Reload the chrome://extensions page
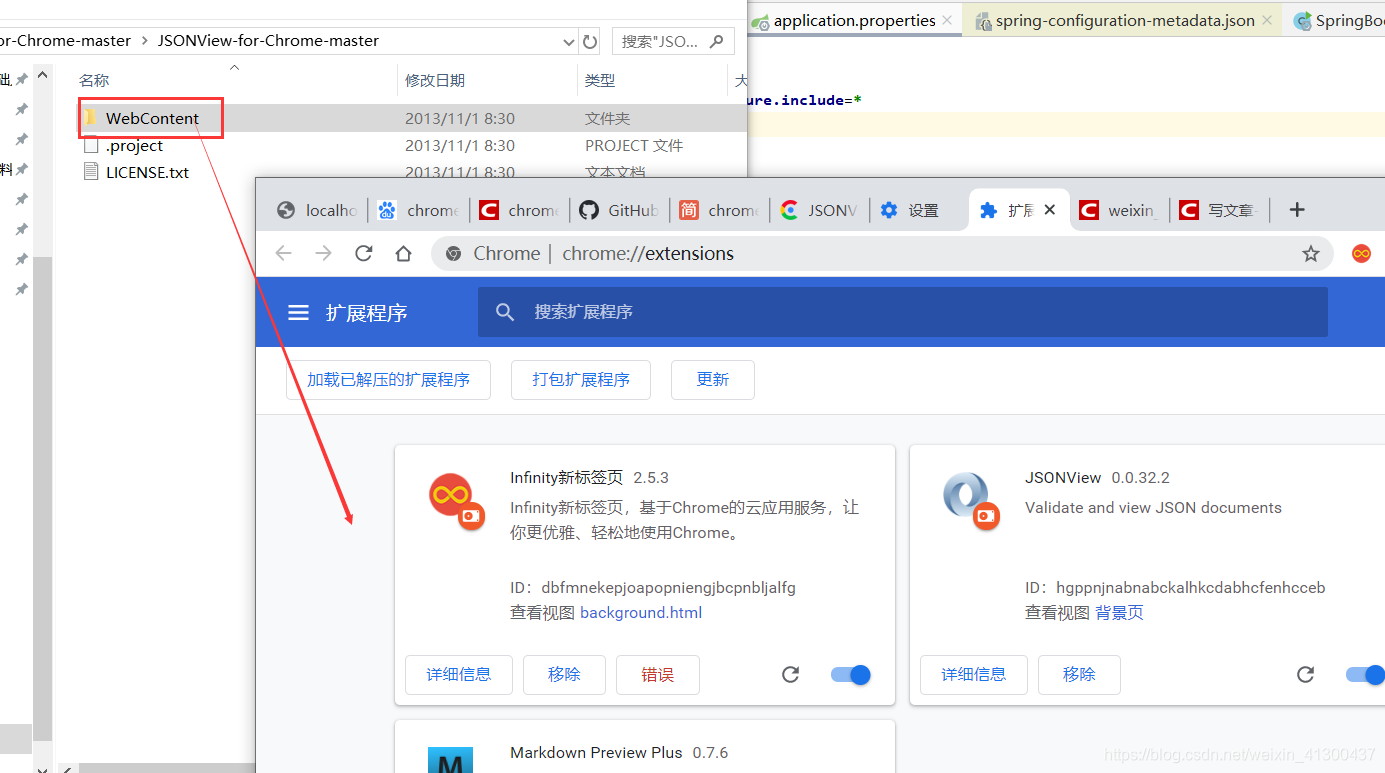The width and height of the screenshot is (1385, 773). (364, 253)
